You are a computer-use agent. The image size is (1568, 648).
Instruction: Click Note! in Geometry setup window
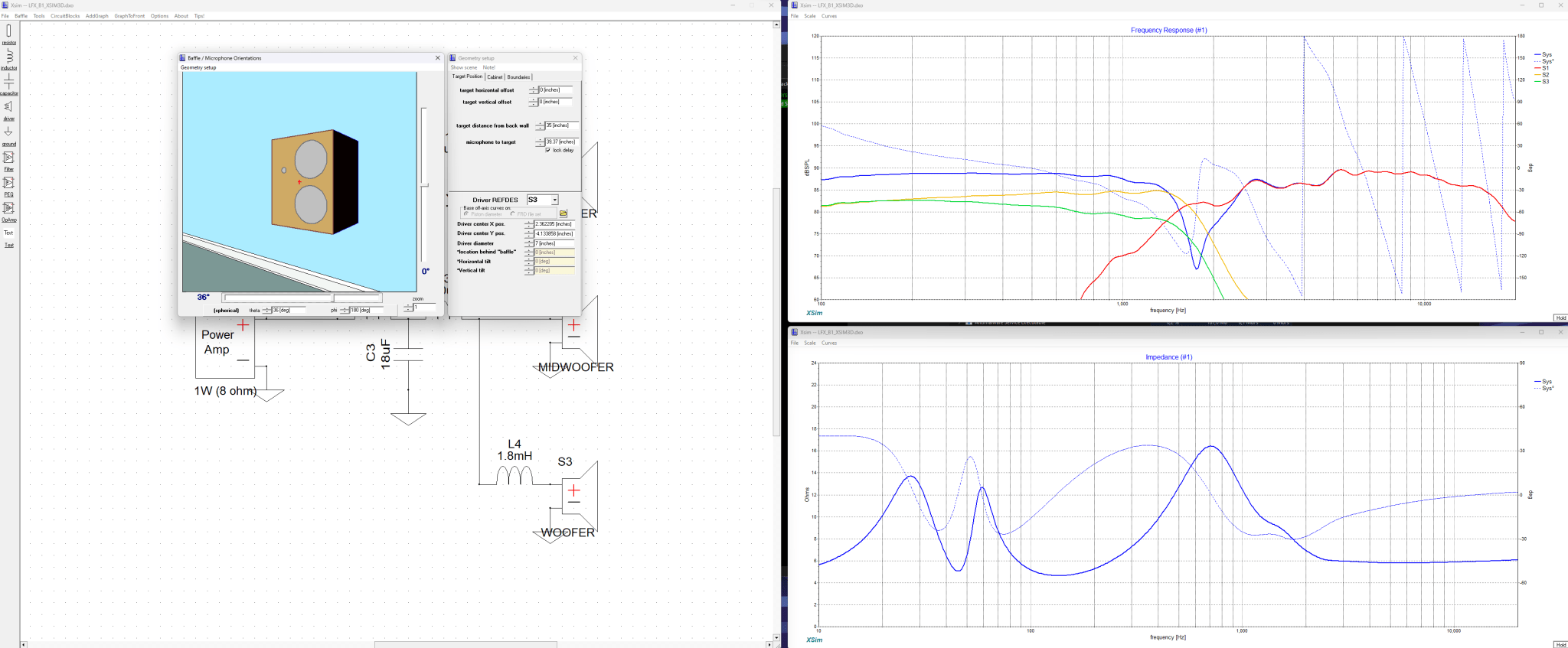pyautogui.click(x=489, y=67)
